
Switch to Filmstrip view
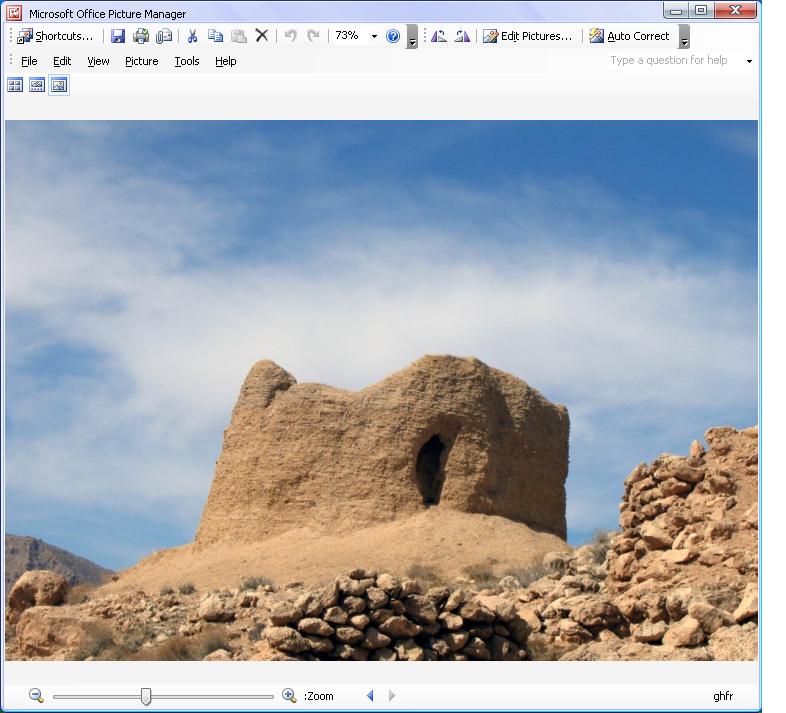tap(37, 85)
